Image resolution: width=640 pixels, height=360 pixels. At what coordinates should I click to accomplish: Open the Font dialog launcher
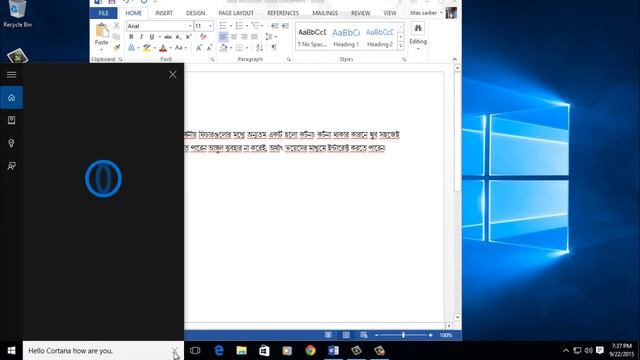(212, 60)
